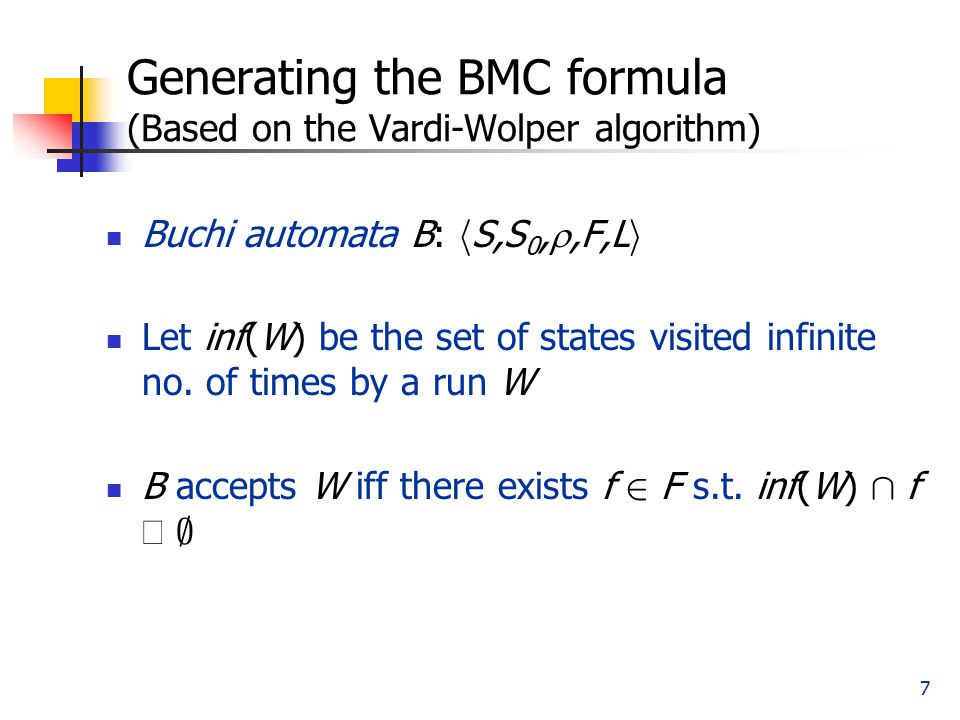Screen dimensions: 960x720
Task: Click the empty set symbol ∅
Action: pyautogui.click(x=184, y=531)
